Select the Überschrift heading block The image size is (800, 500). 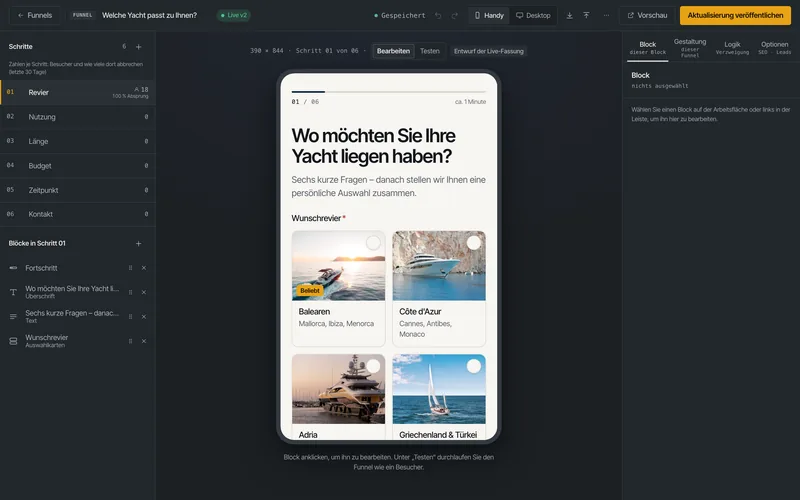(78, 292)
